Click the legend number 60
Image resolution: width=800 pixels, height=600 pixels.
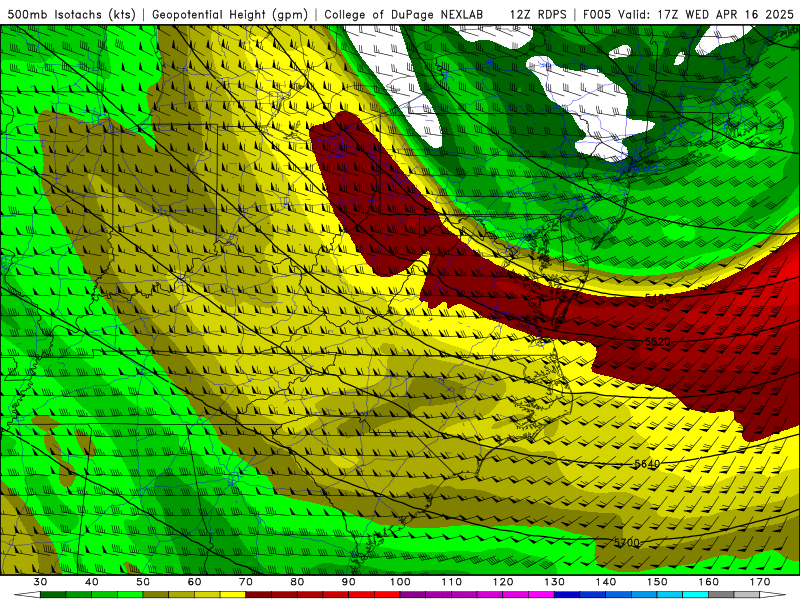coord(194,582)
